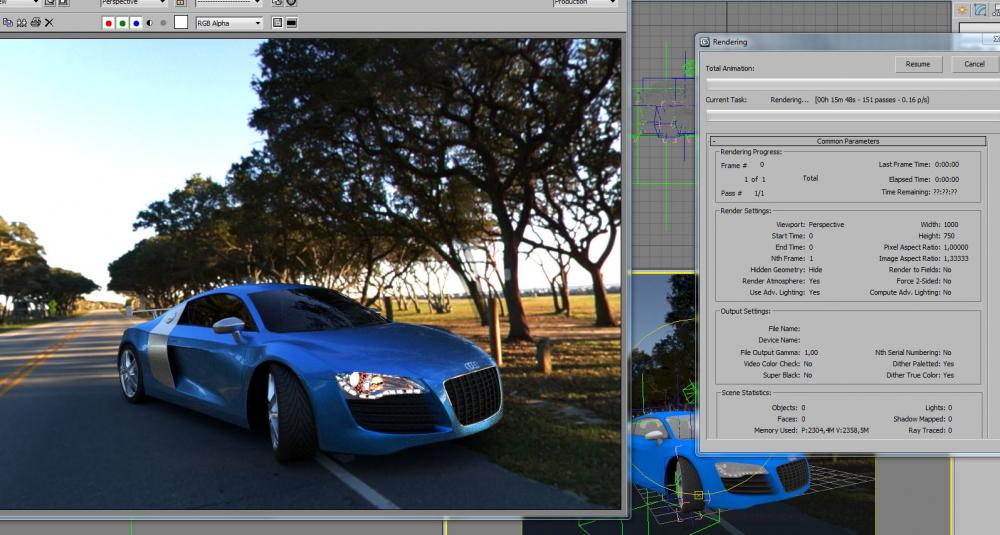
Task: Click the 'Last Frame Time: 0:00:00' text
Action: tap(918, 165)
